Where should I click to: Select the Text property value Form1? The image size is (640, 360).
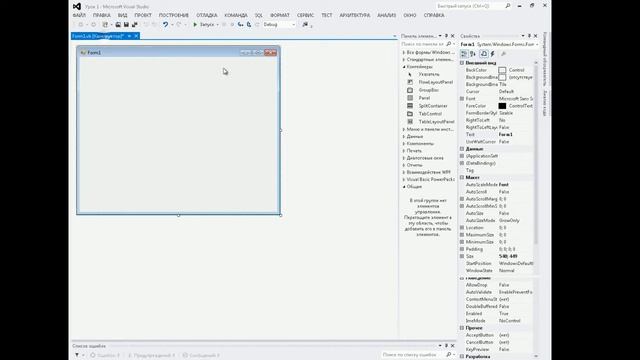tap(506, 134)
